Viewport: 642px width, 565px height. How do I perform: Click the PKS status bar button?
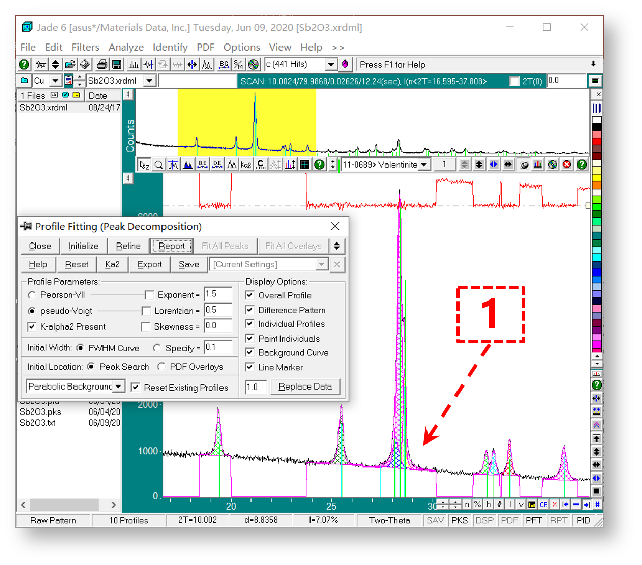461,521
